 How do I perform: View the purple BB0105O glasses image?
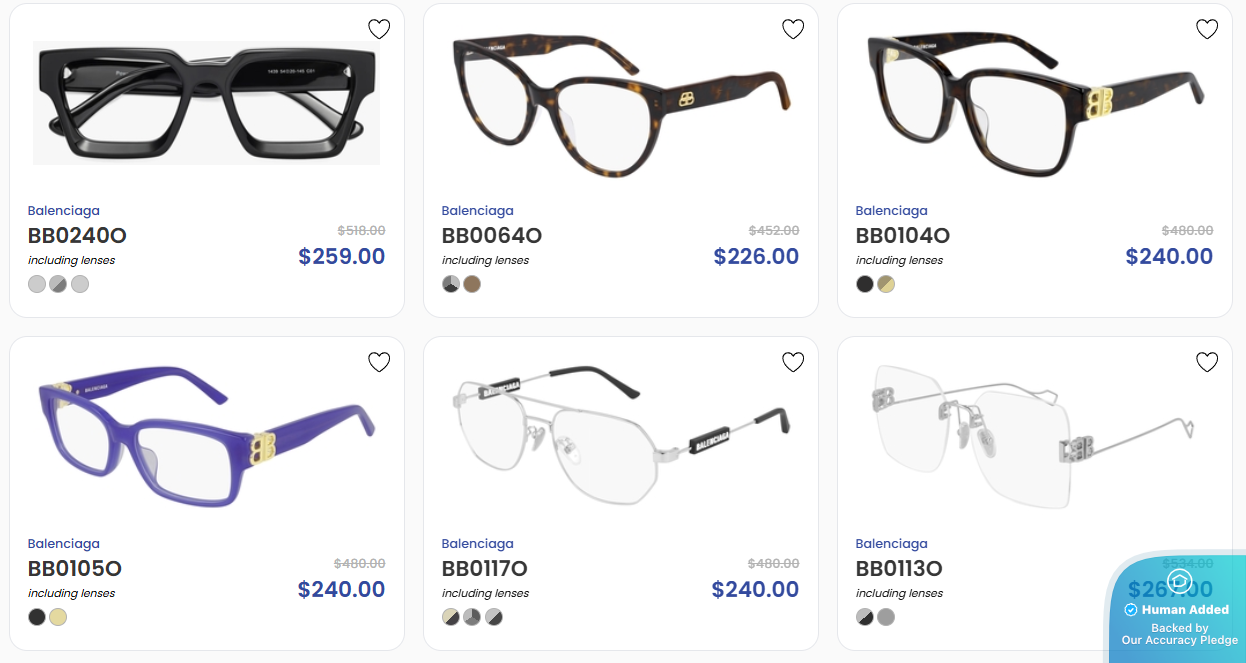(207, 440)
